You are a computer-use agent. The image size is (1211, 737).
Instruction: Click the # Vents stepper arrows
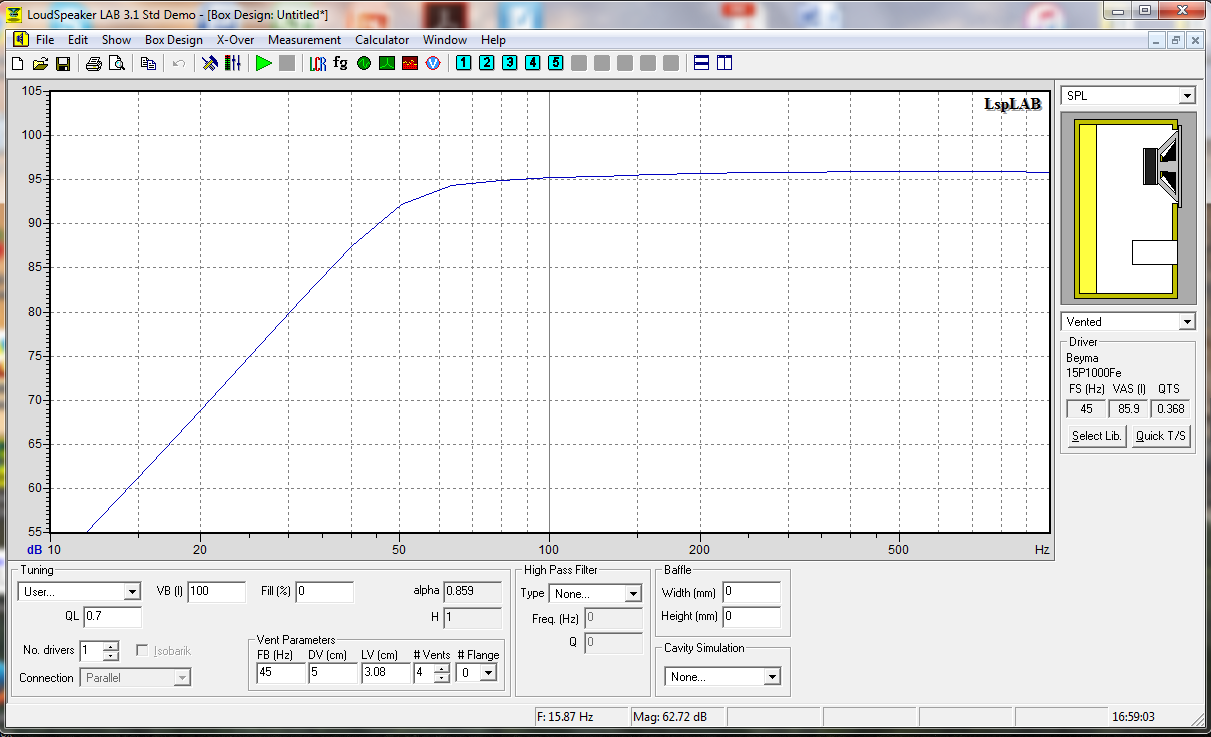pos(441,673)
